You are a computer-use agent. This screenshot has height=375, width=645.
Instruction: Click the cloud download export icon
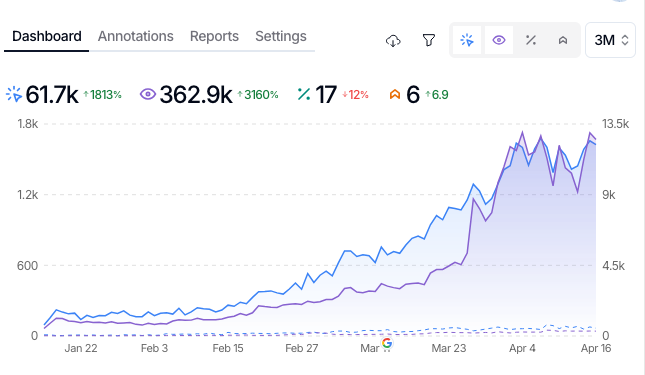click(x=393, y=40)
